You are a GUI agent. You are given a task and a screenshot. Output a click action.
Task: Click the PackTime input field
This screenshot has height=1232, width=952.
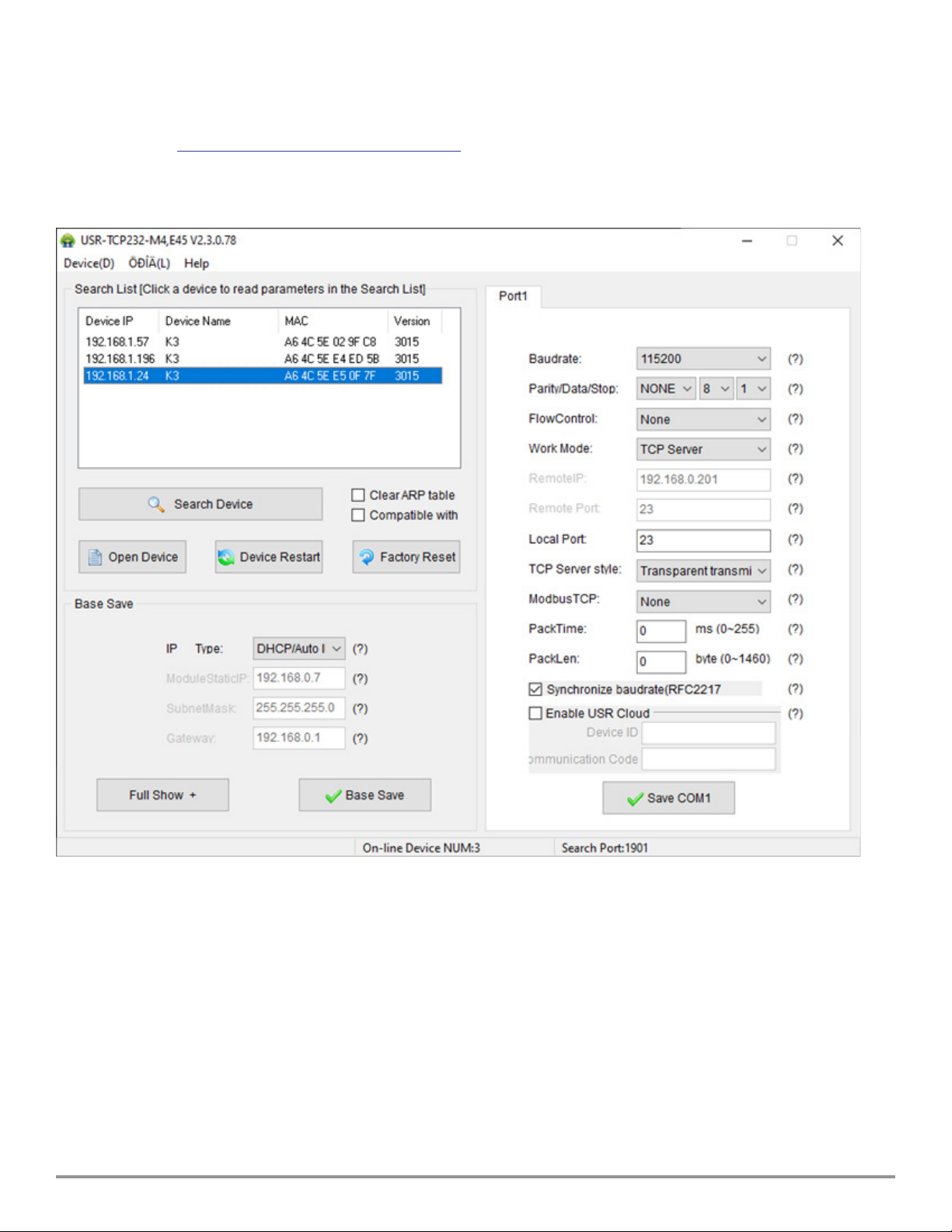(x=661, y=630)
